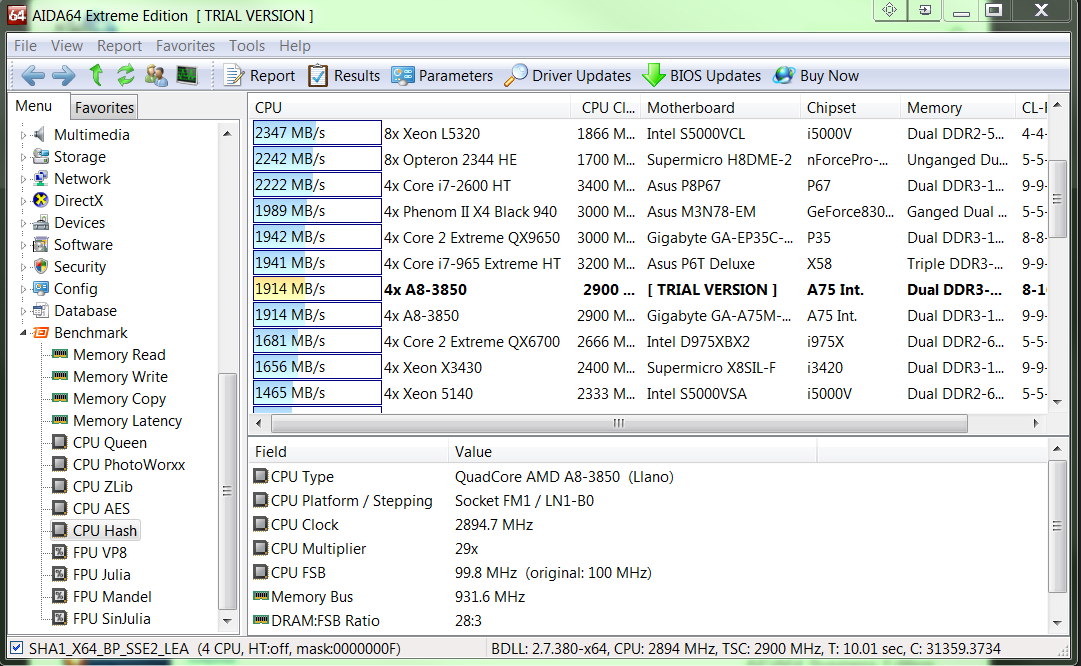
Task: Open the File menu
Action: pyautogui.click(x=25, y=46)
